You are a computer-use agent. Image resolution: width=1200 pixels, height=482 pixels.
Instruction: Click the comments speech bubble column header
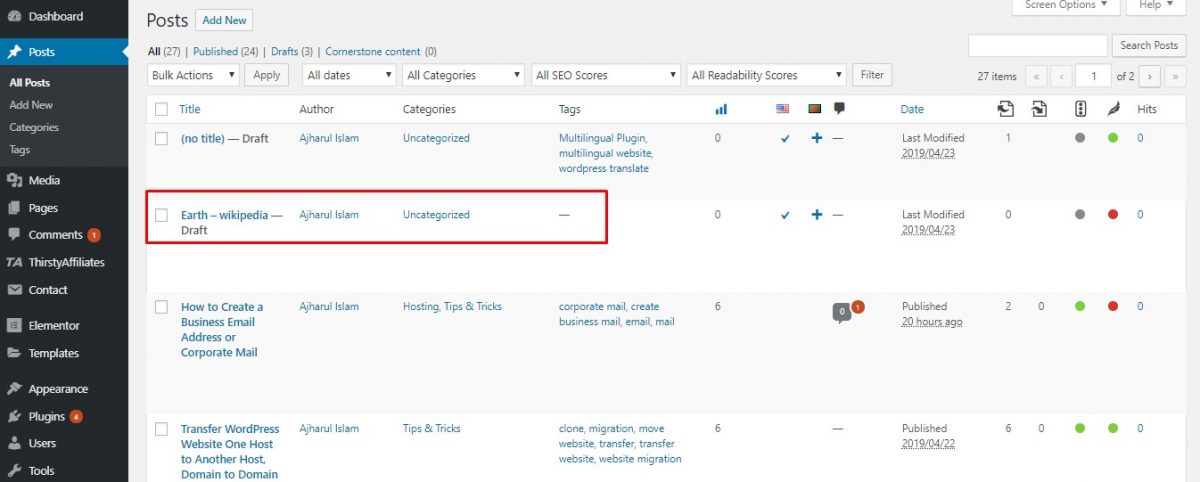pos(839,109)
